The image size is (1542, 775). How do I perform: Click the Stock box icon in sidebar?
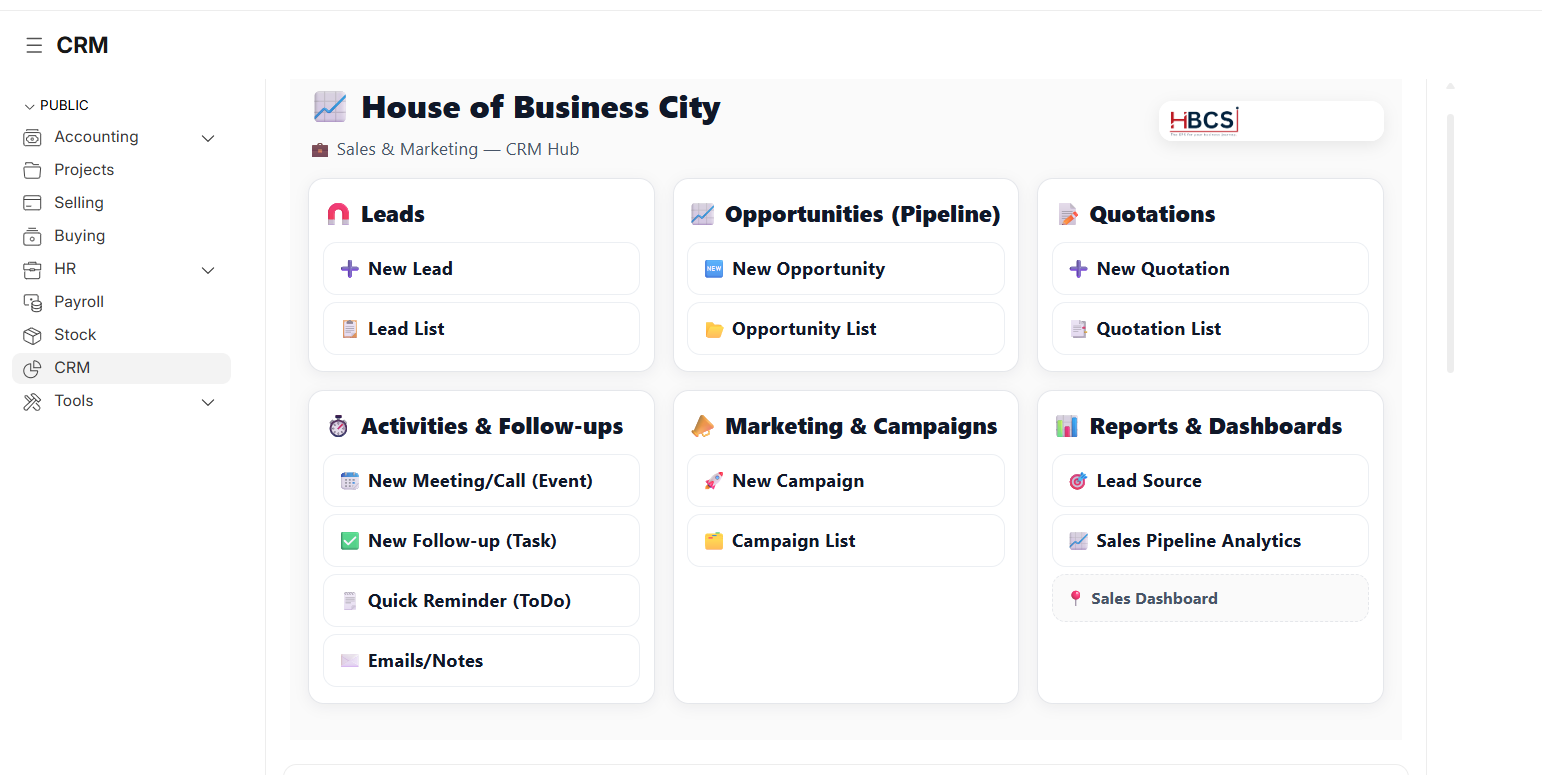[x=33, y=335]
